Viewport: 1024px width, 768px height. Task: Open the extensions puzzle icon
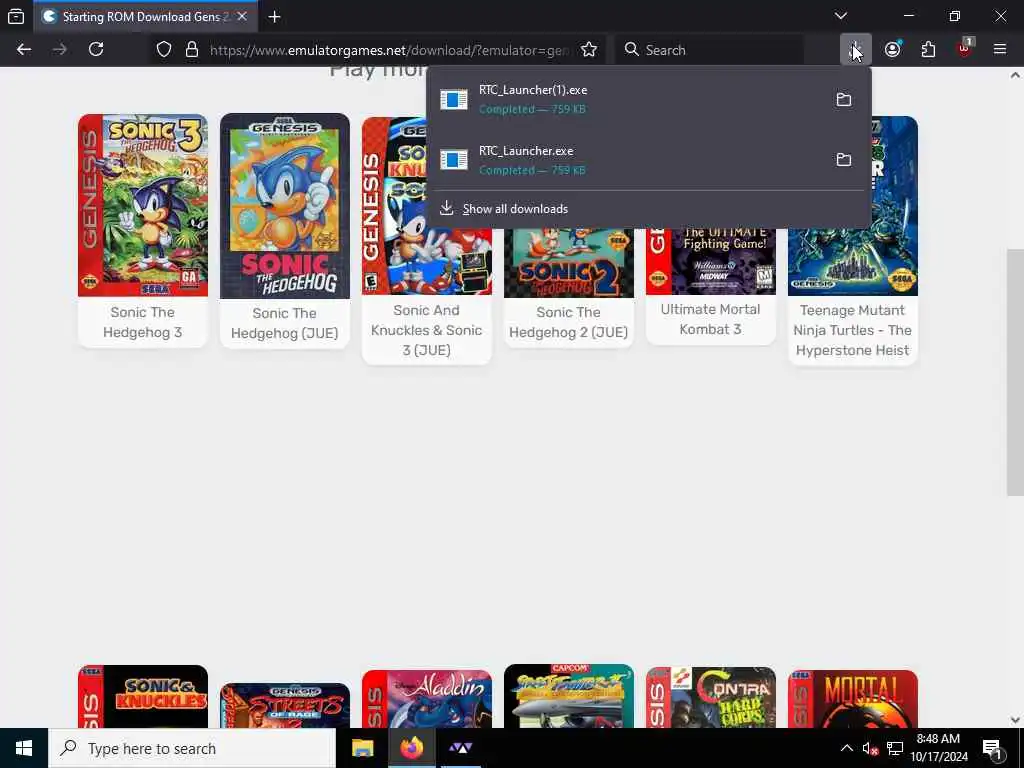(x=928, y=50)
